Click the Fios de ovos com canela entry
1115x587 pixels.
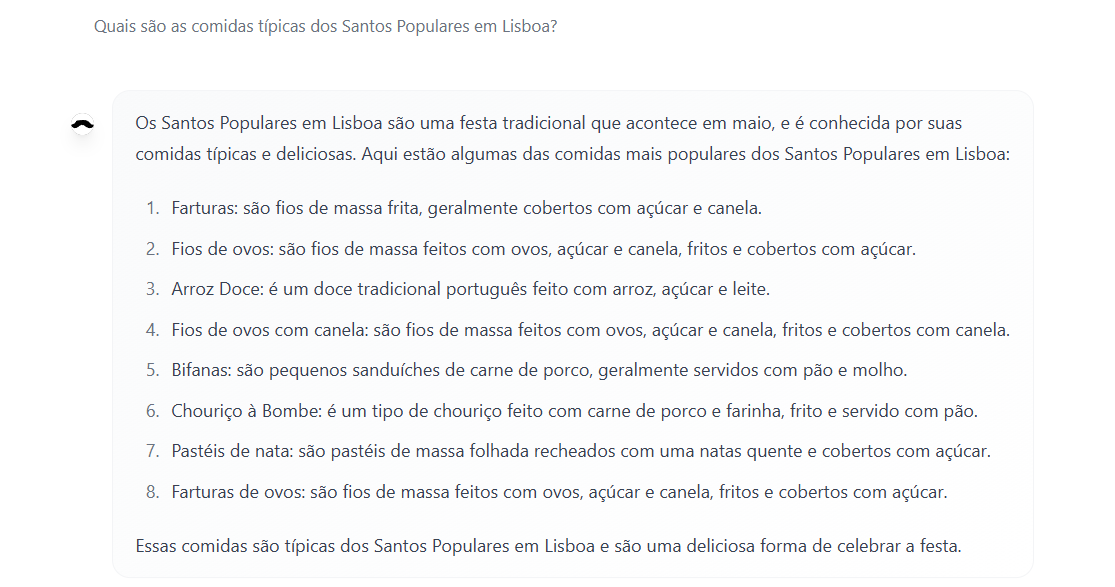pyautogui.click(x=590, y=330)
